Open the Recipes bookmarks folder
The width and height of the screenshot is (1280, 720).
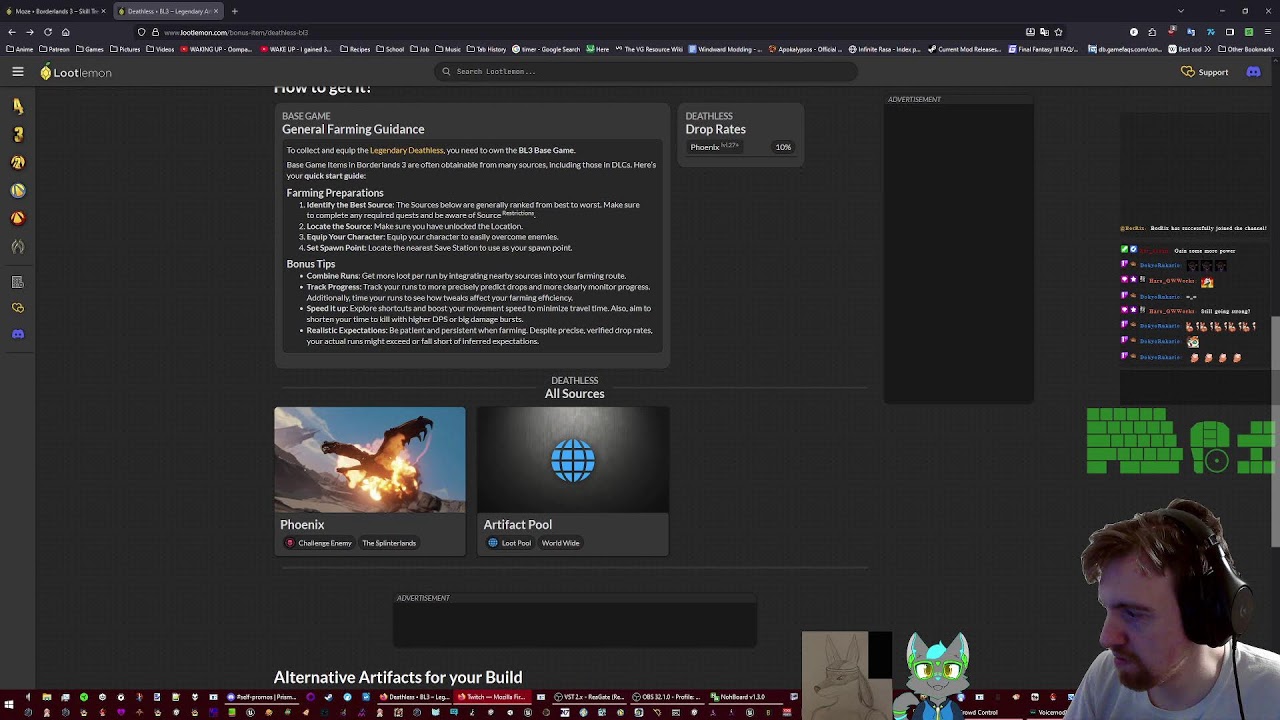point(355,49)
